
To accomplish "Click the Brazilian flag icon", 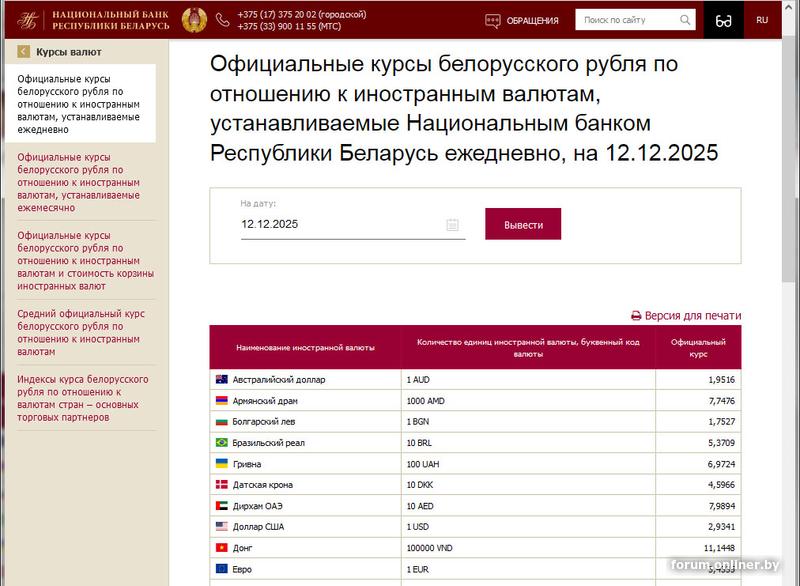I will (221, 442).
